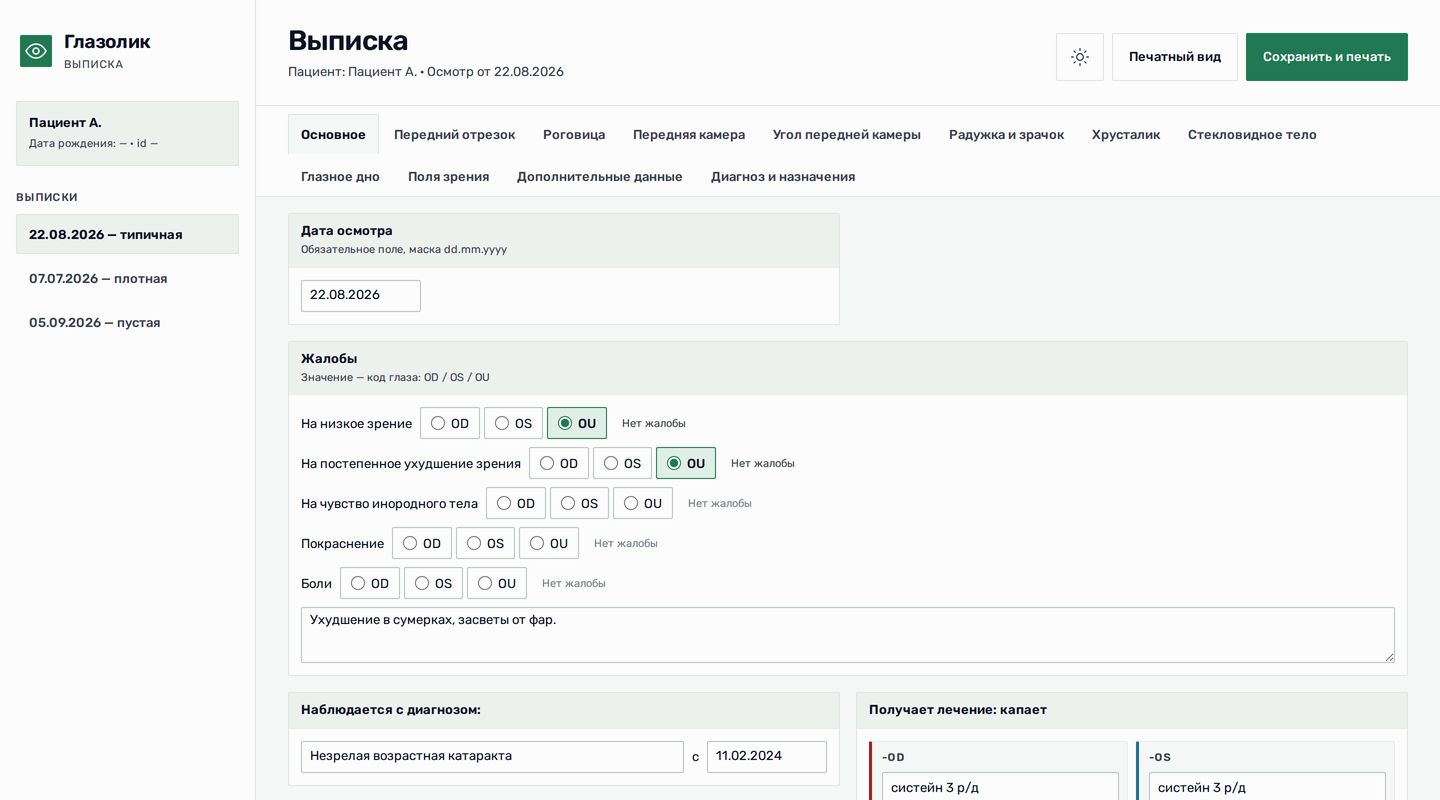Select record 22.08.2026 — типичная

point(127,234)
